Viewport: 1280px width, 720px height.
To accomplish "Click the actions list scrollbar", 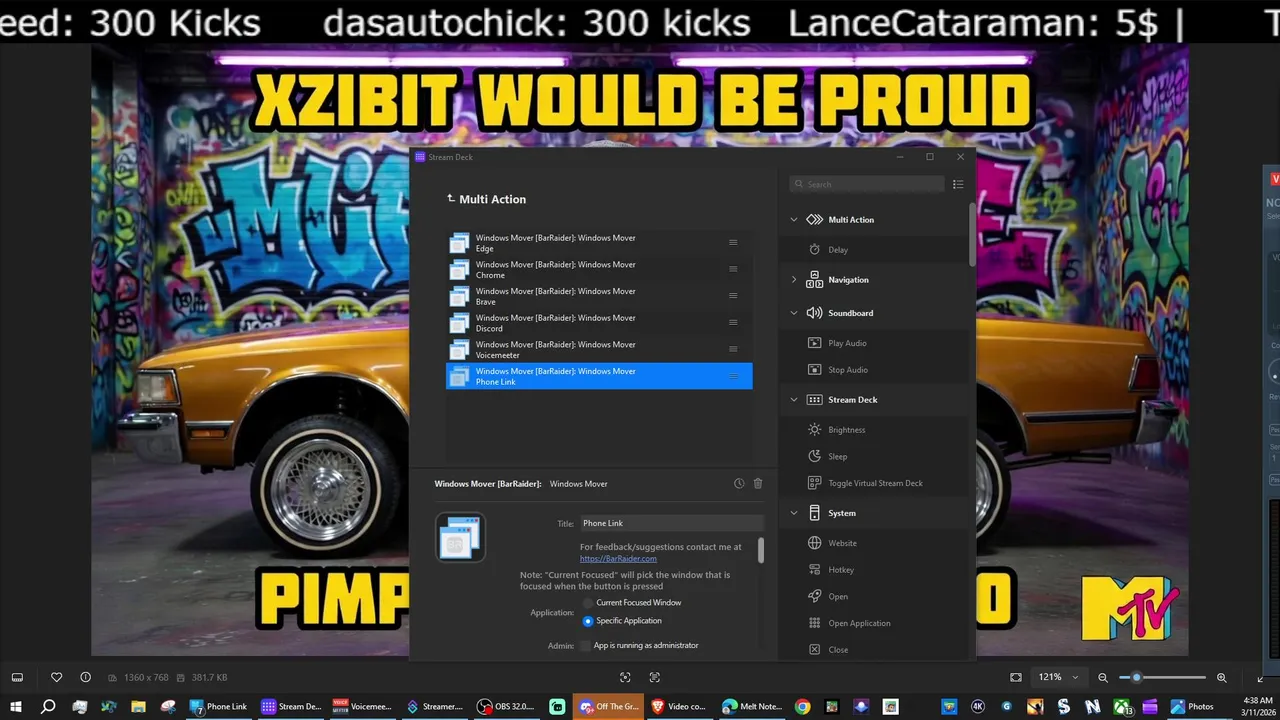I will point(972,235).
